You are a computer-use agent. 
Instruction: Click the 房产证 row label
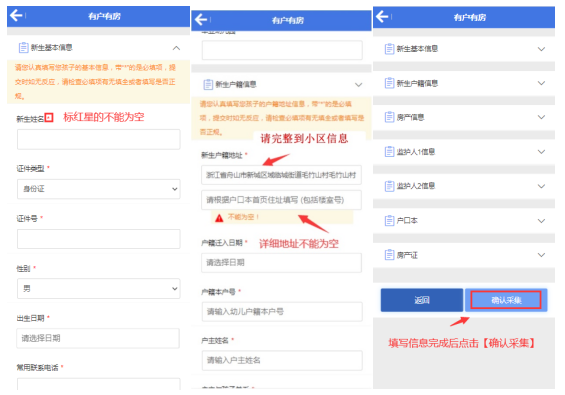407,255
